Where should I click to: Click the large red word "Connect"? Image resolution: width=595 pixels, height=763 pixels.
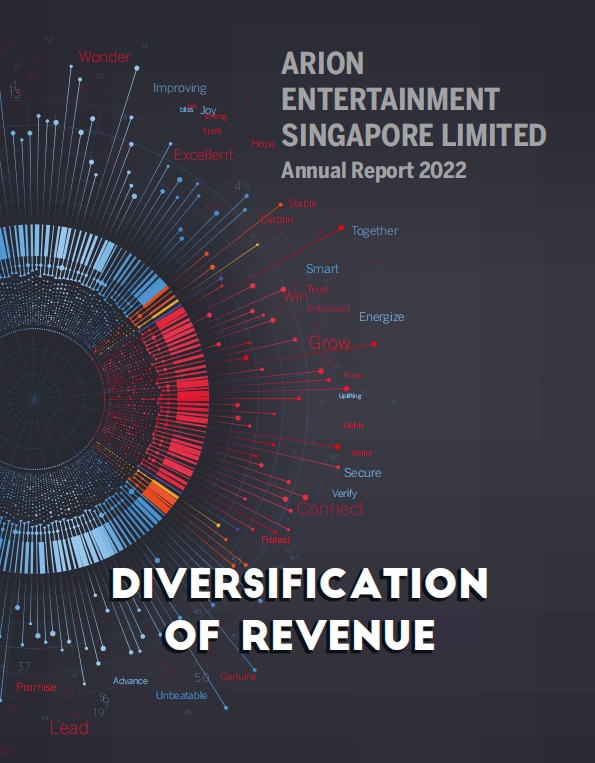click(x=330, y=509)
